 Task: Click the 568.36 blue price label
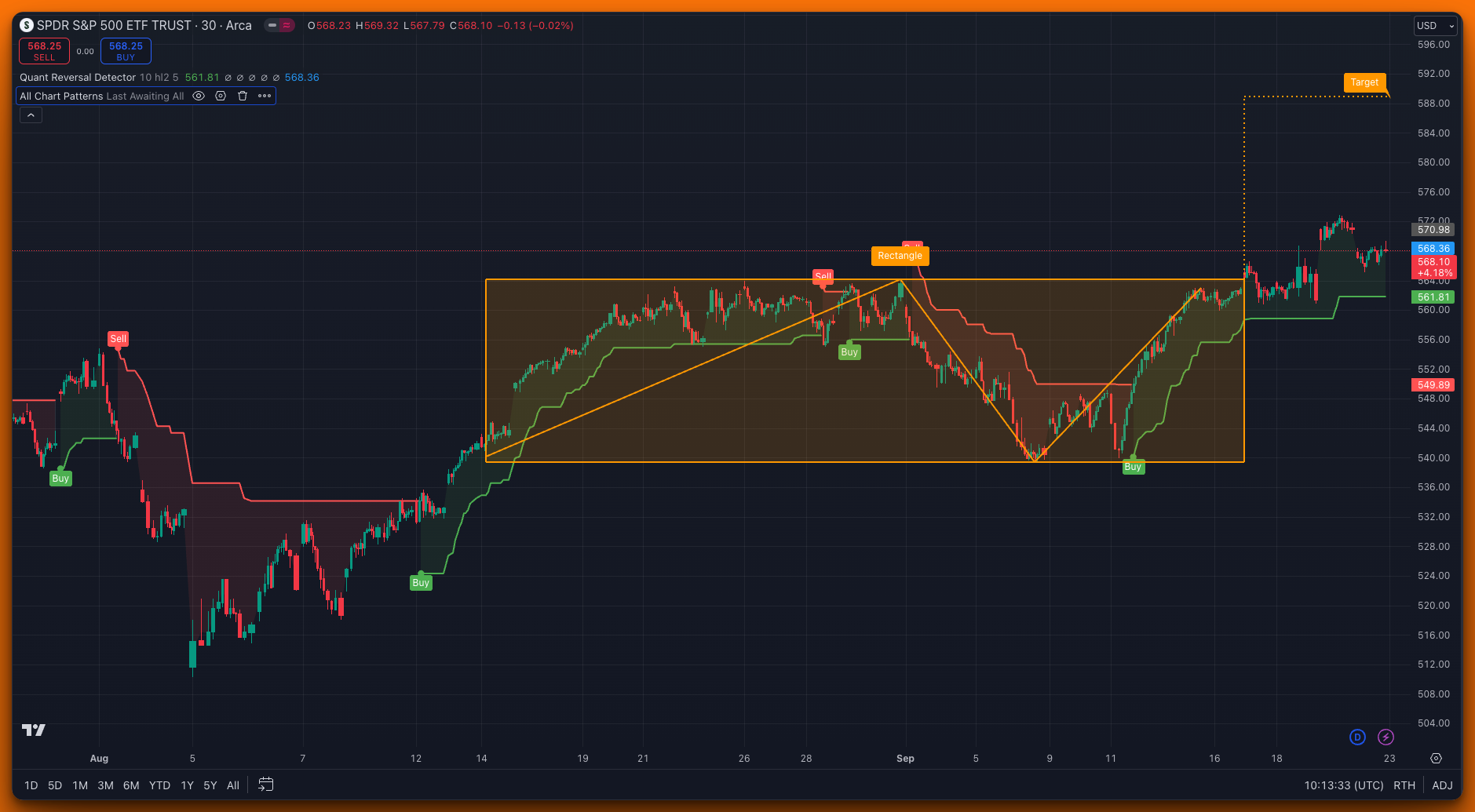[1433, 249]
